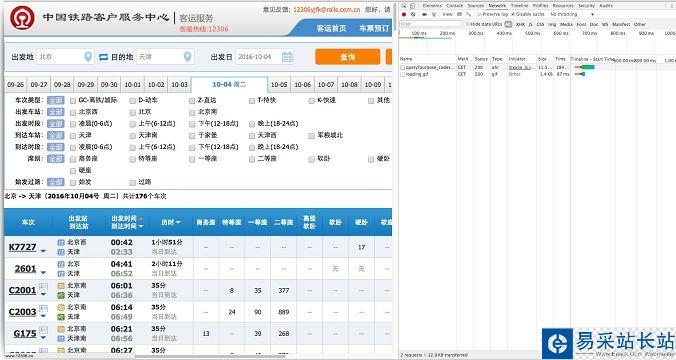Click the origin station icon for K7727 北京西
676x360 pixels.
pyautogui.click(x=61, y=243)
